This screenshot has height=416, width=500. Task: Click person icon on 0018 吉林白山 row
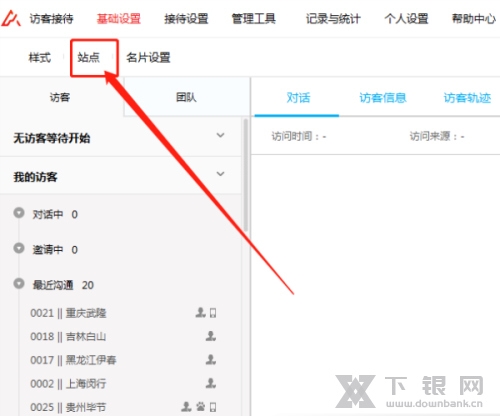pos(211,336)
